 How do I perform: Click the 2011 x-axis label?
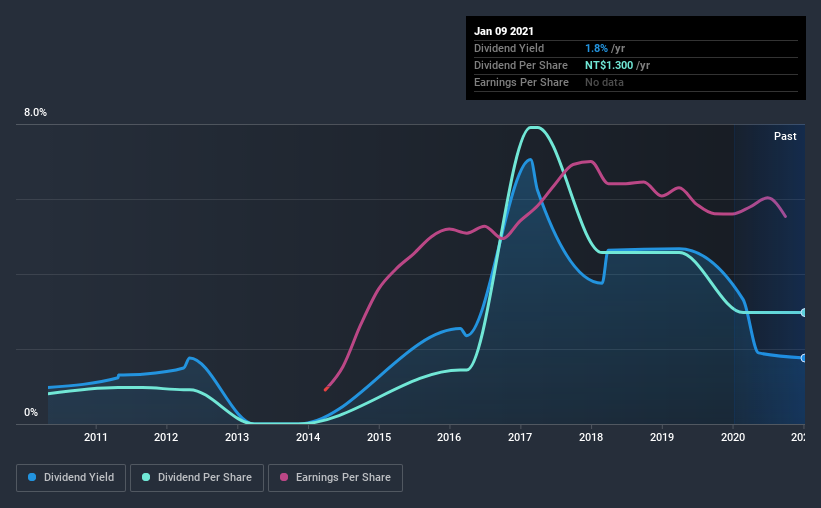tap(95, 437)
